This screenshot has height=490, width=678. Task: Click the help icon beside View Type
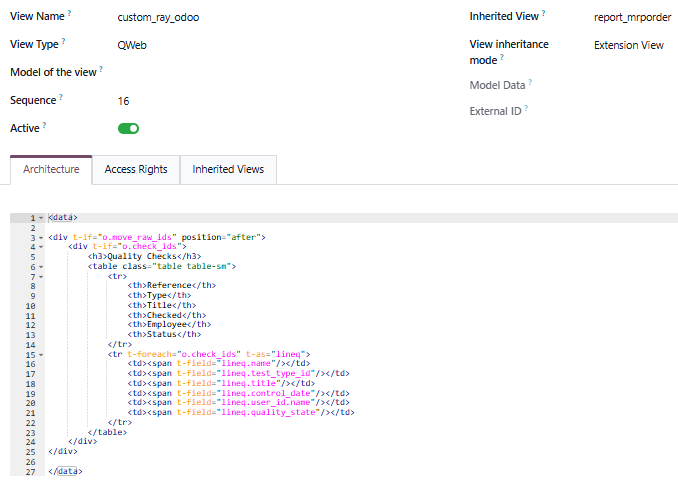click(64, 41)
